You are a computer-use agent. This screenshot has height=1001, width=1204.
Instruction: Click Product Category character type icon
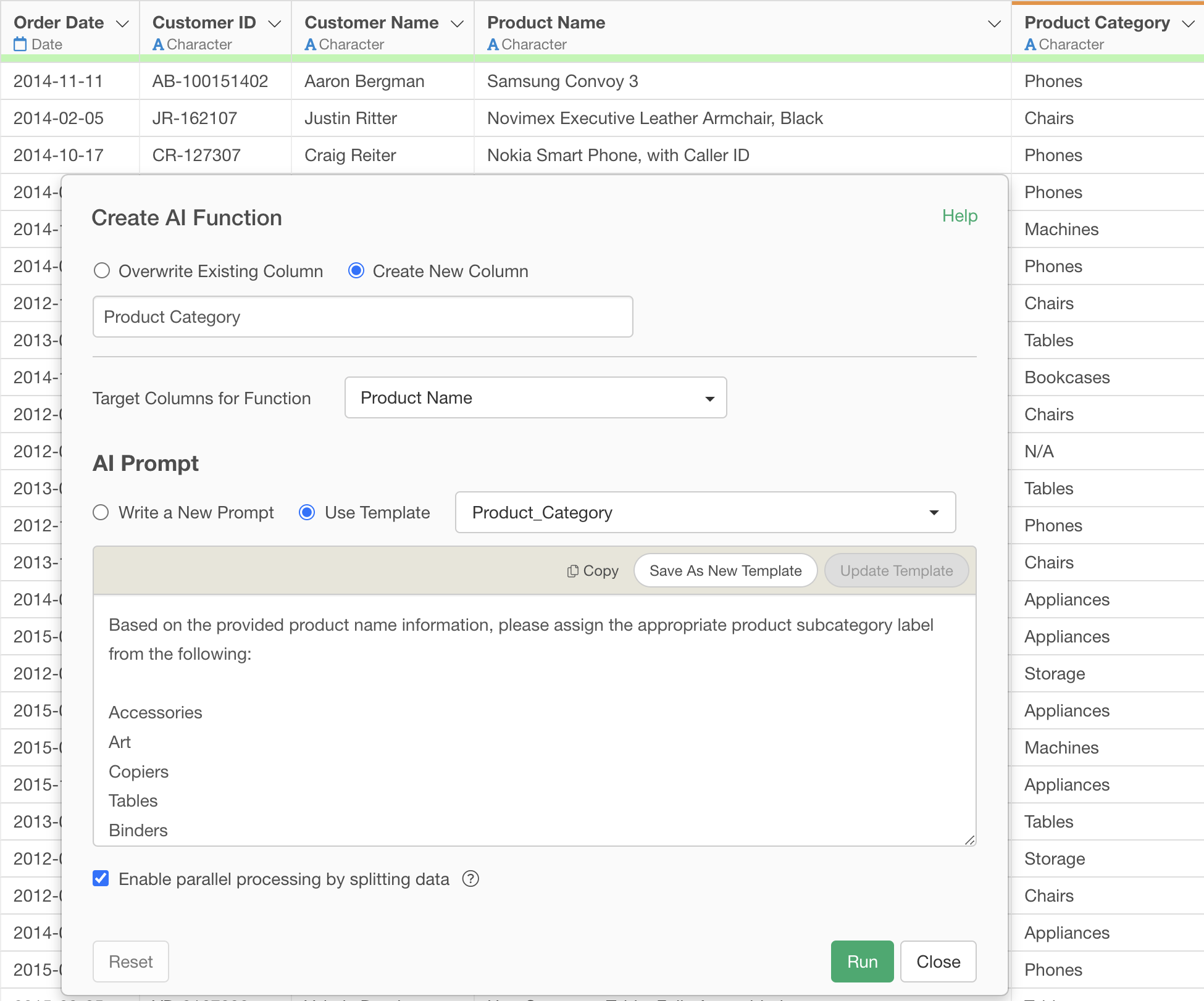pos(1030,44)
